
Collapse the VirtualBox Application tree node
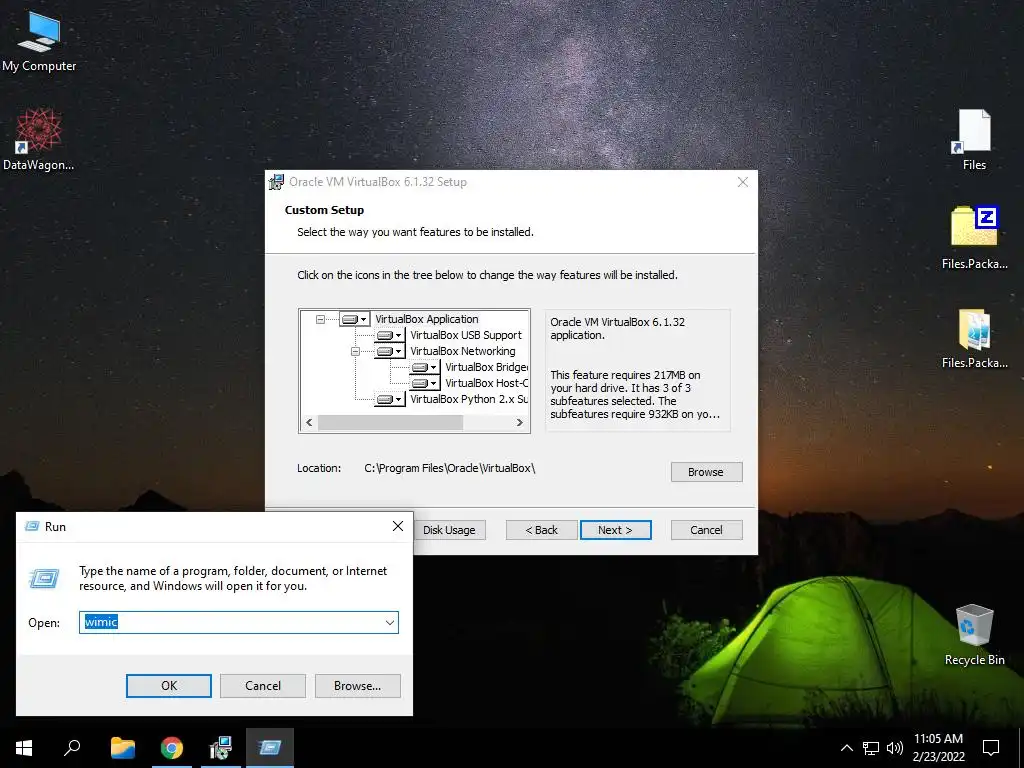coord(320,319)
